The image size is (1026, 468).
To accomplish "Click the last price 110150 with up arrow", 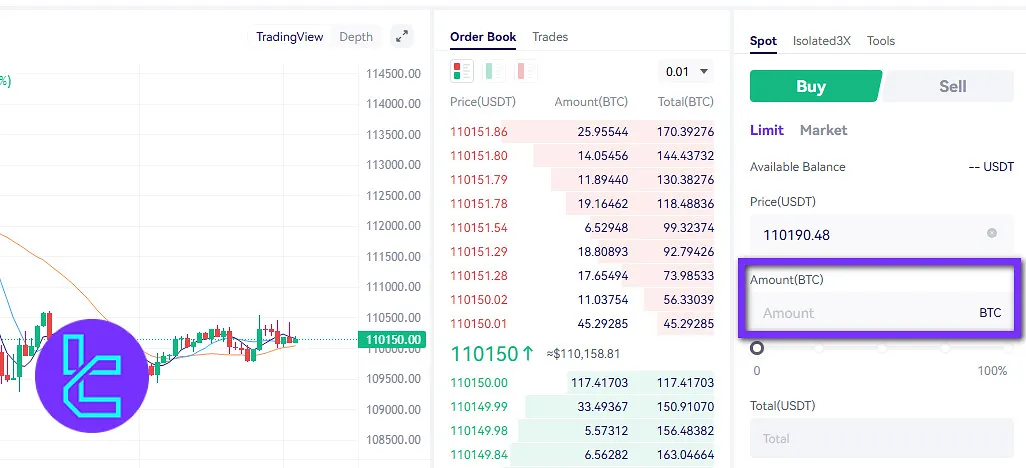I will click(x=493, y=354).
